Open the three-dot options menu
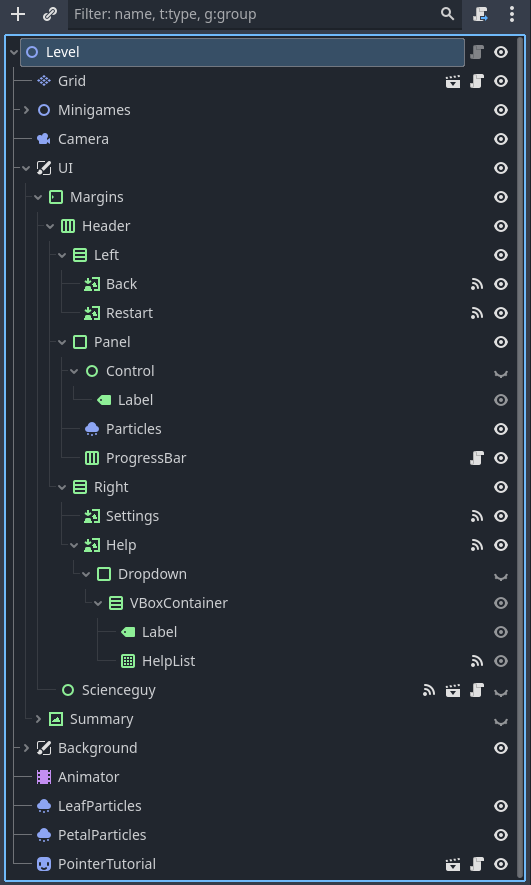 coord(512,14)
